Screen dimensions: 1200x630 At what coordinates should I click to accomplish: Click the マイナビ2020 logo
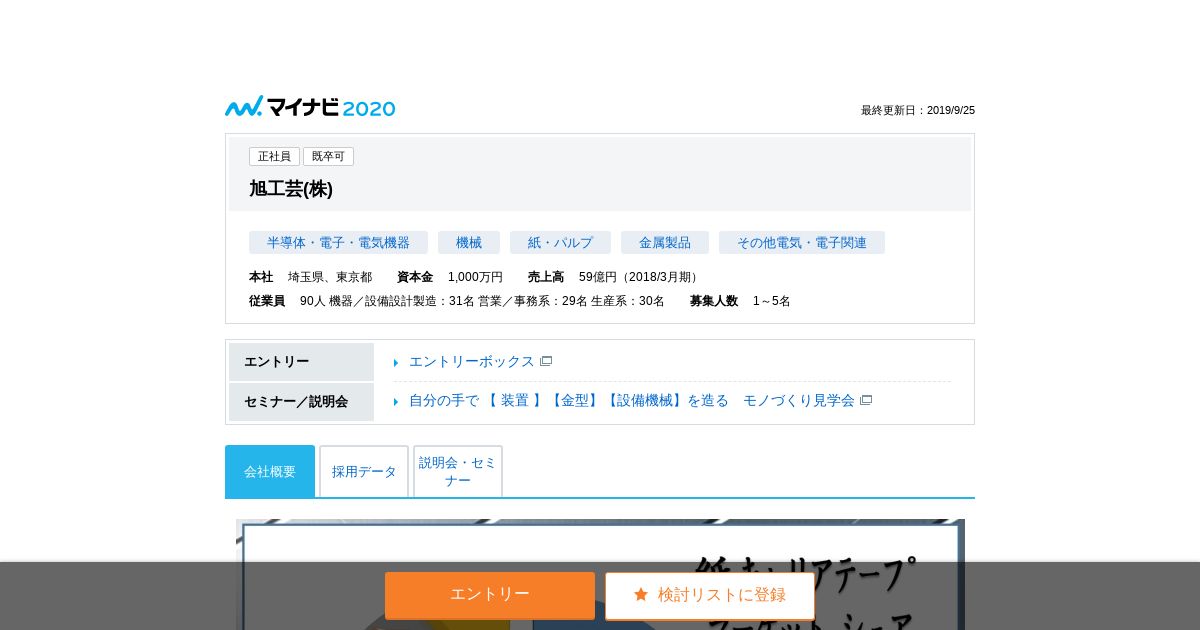point(310,107)
